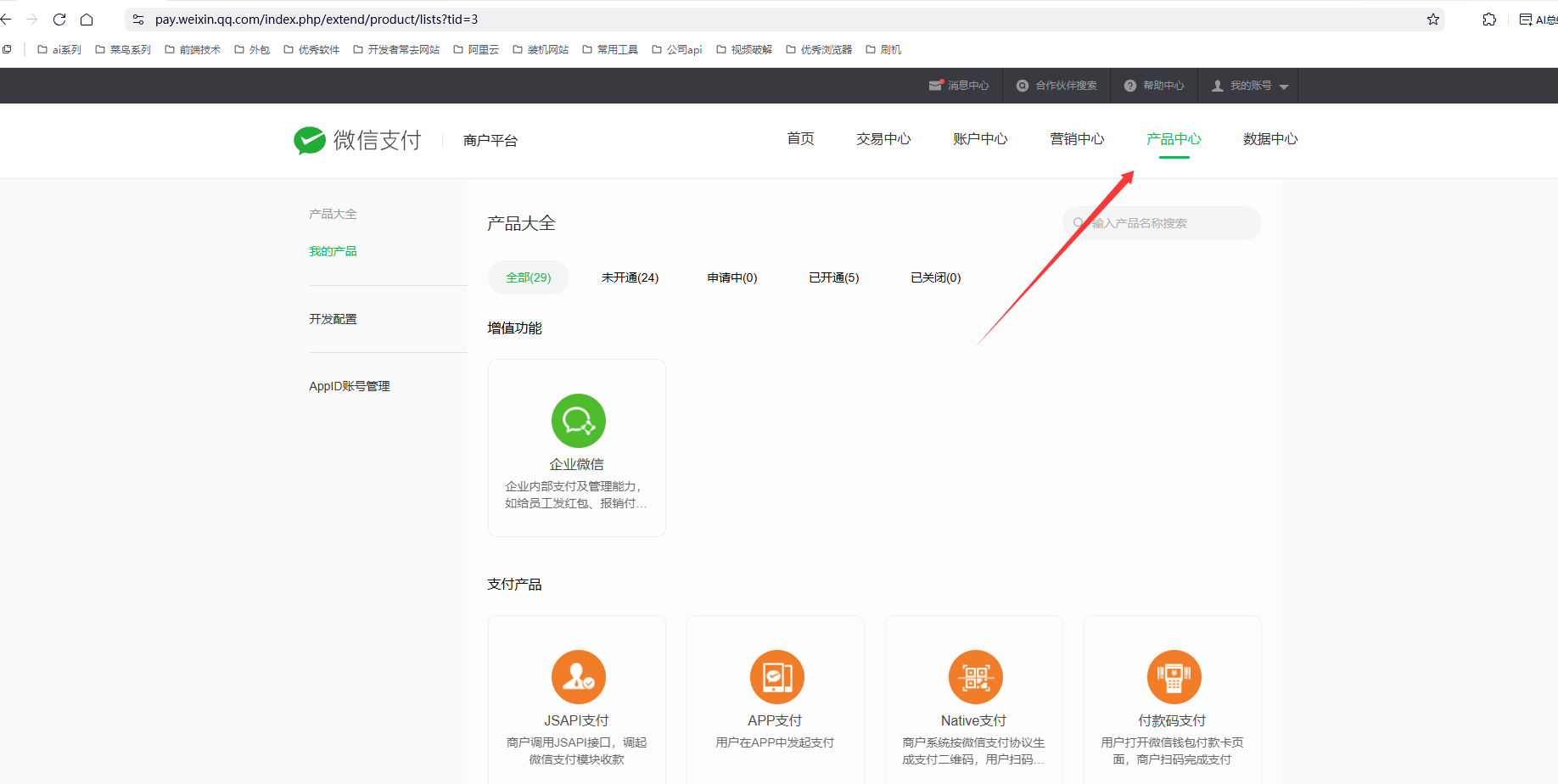Open the Native支付 QR icon
This screenshot has height=784, width=1558.
[975, 677]
